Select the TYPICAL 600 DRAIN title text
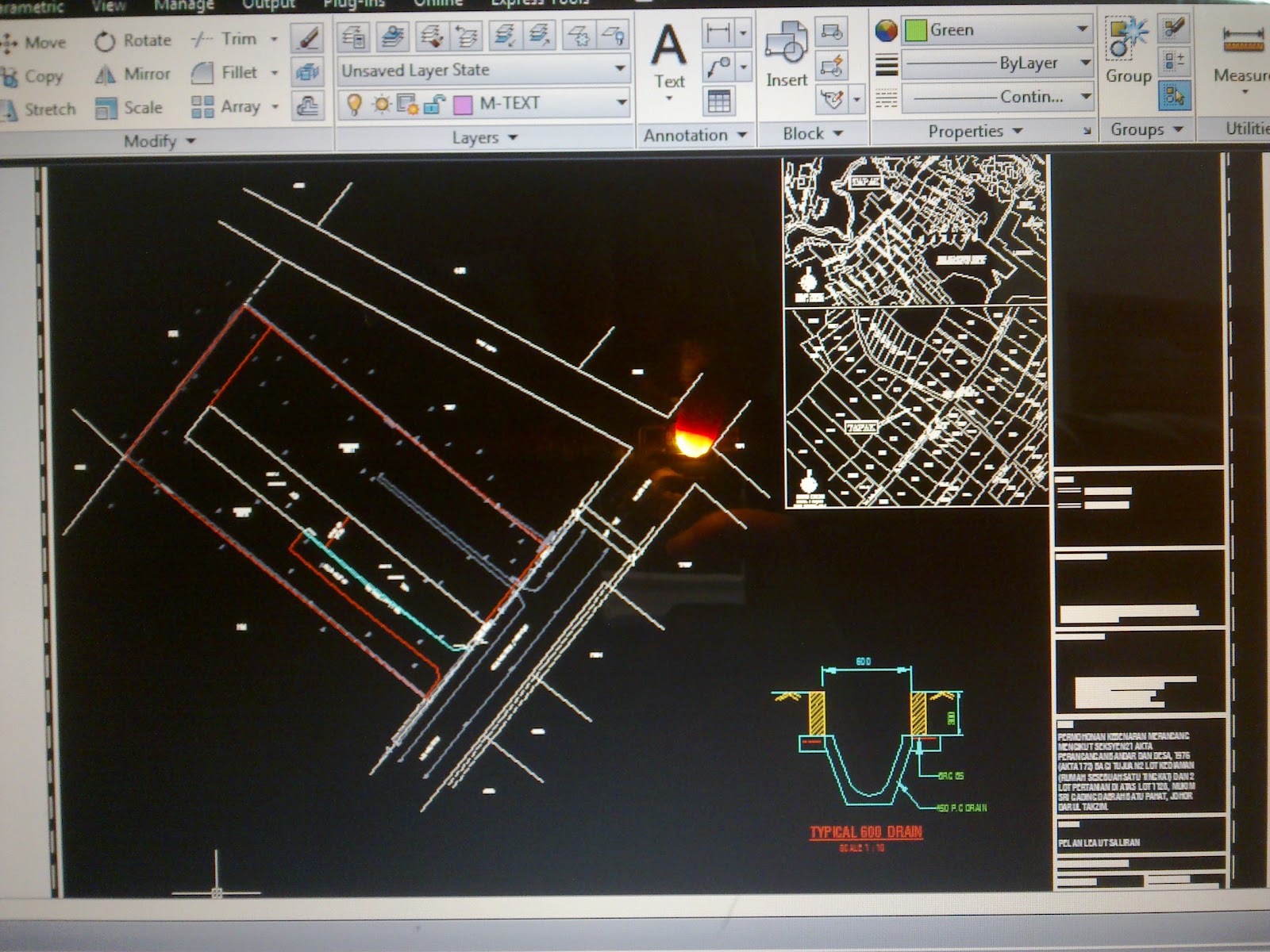Screen dimensions: 1270x952 pyautogui.click(x=866, y=832)
